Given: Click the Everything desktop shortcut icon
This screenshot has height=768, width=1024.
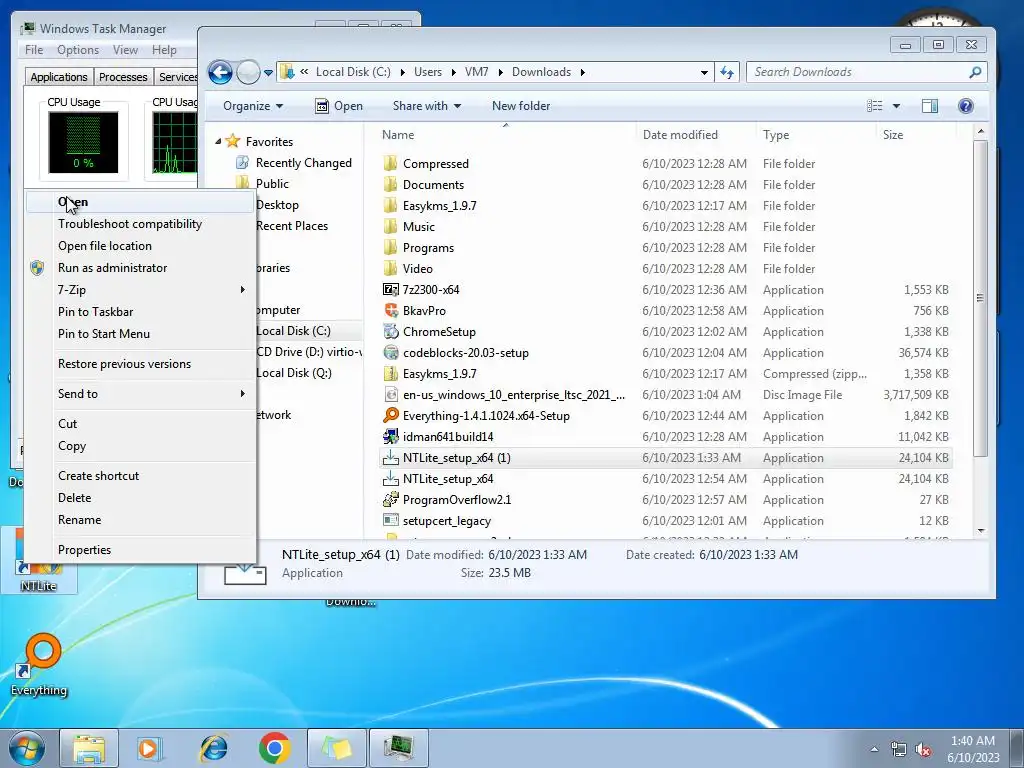Looking at the screenshot, I should coord(39,658).
